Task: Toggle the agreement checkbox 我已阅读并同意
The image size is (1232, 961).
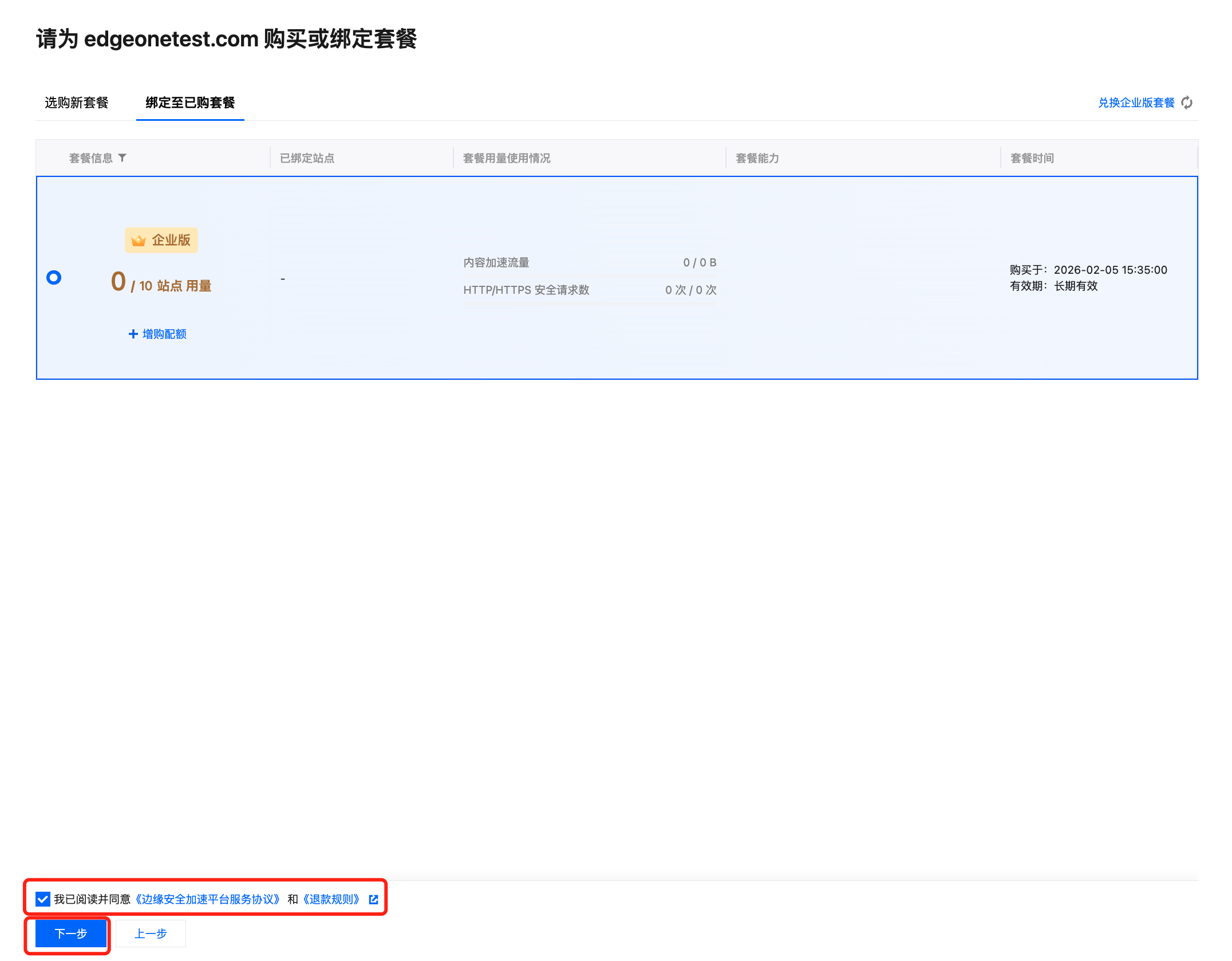Action: click(x=42, y=899)
